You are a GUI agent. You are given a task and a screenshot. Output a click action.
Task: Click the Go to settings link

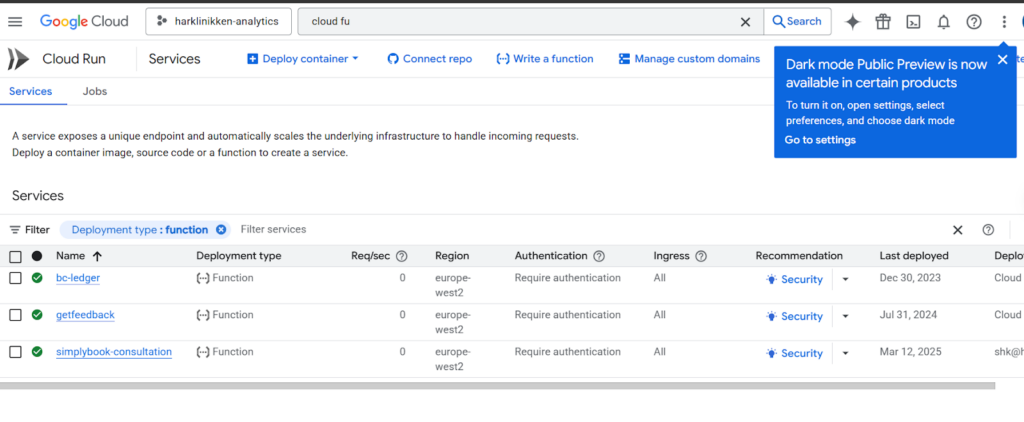(820, 140)
